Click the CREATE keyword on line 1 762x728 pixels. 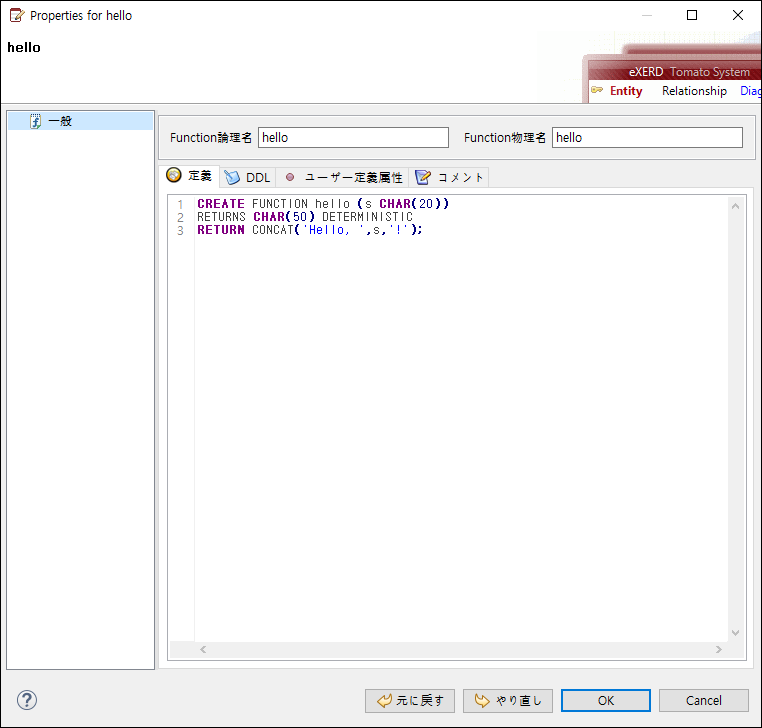(x=221, y=204)
